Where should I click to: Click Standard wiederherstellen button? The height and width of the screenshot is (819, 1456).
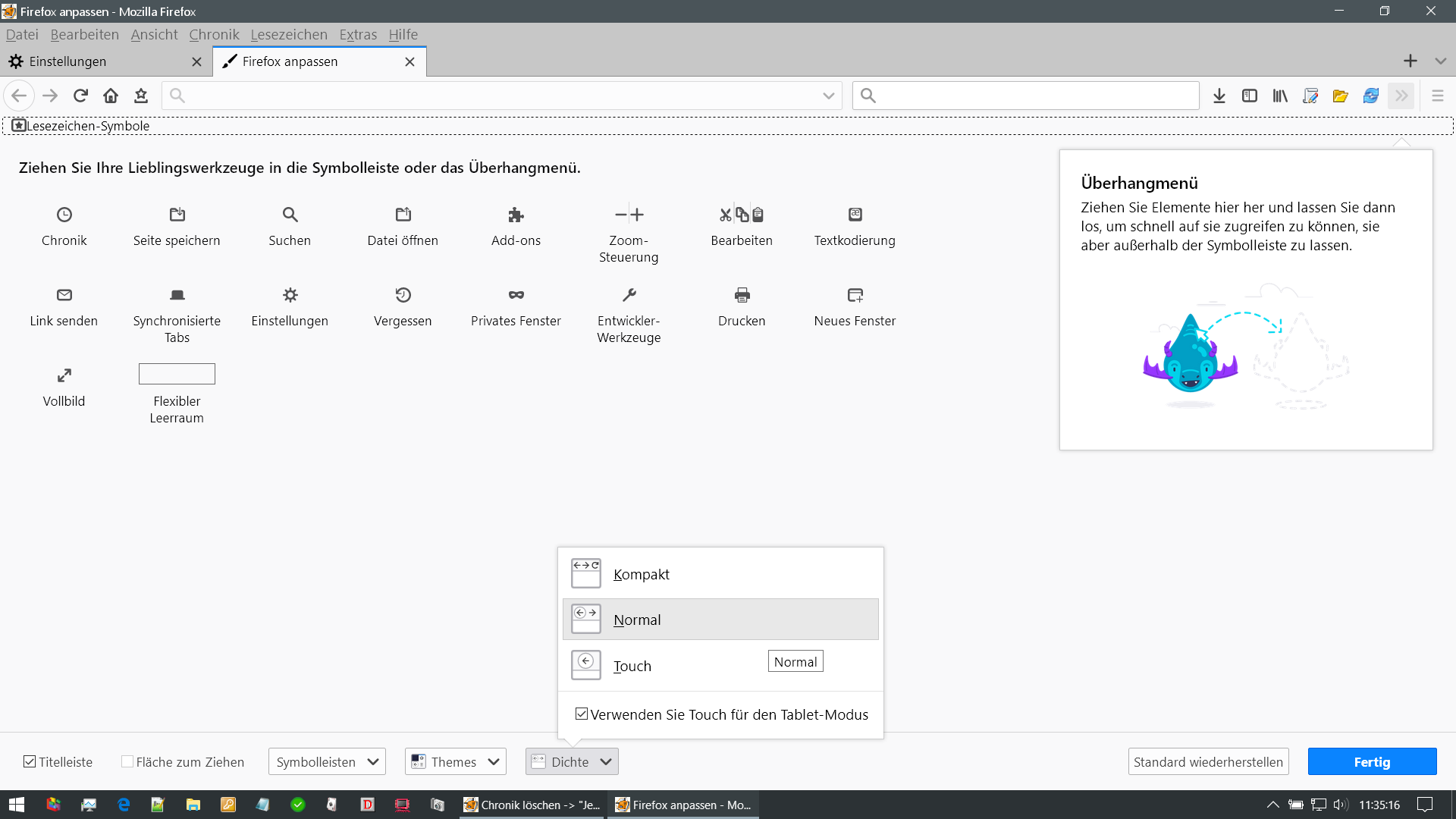[1208, 761]
